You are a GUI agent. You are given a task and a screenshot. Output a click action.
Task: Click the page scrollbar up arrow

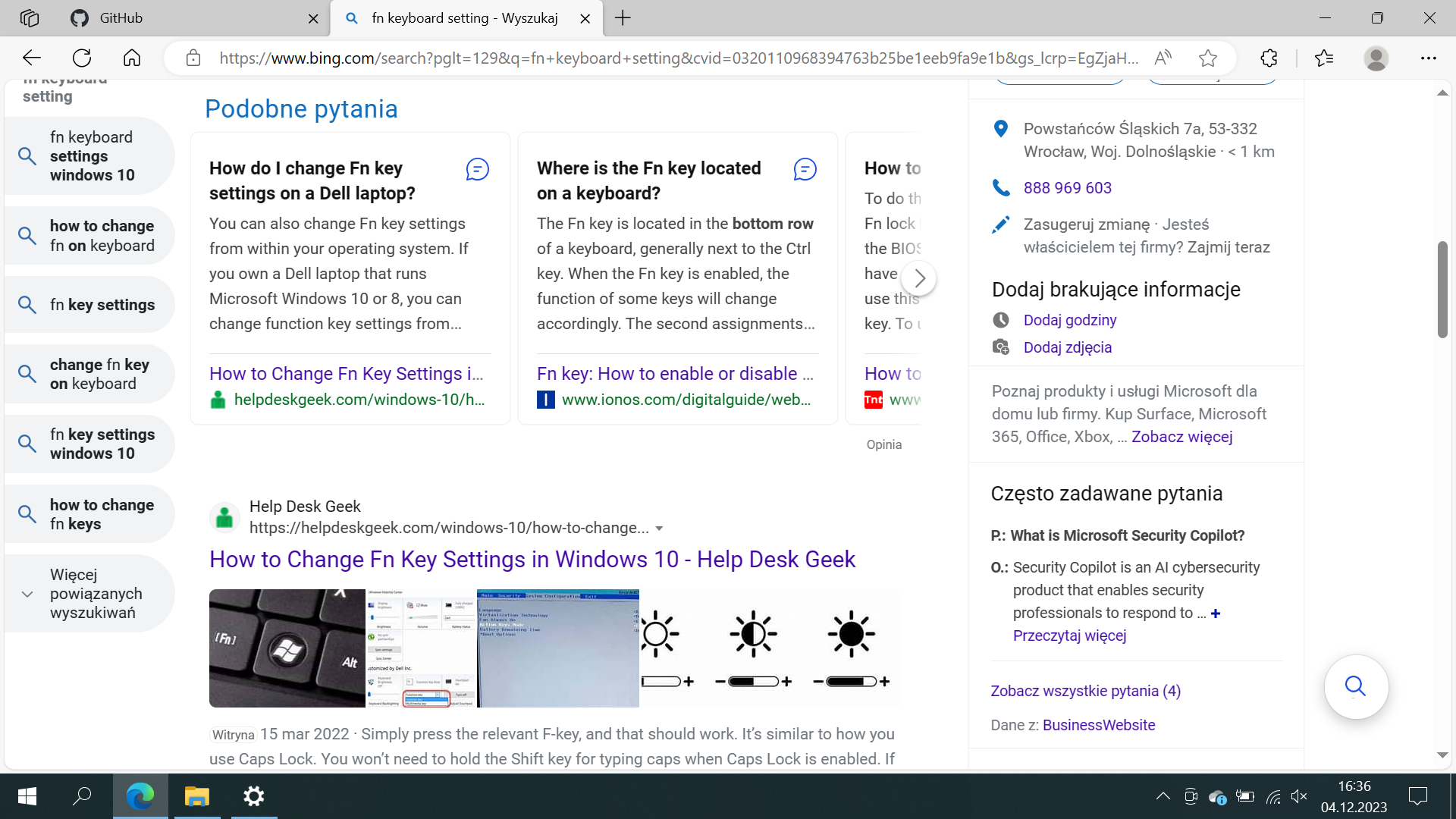[1442, 93]
